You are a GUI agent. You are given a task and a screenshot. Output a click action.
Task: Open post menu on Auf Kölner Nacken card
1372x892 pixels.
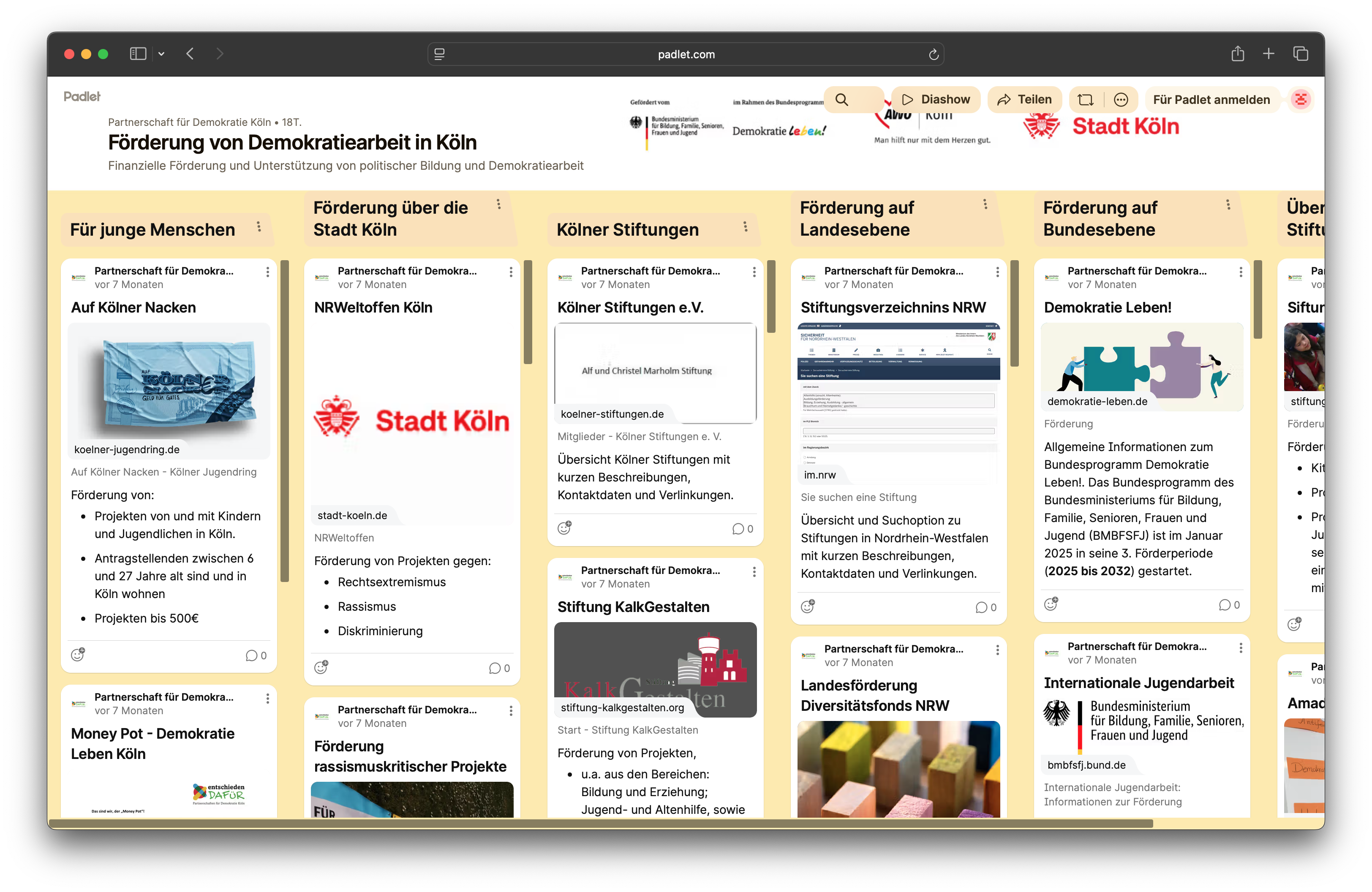click(267, 272)
